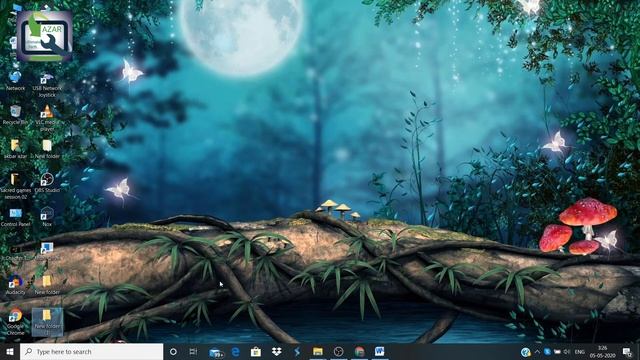Image resolution: width=640 pixels, height=360 pixels.
Task: Change the ENG input language
Action: click(x=580, y=352)
